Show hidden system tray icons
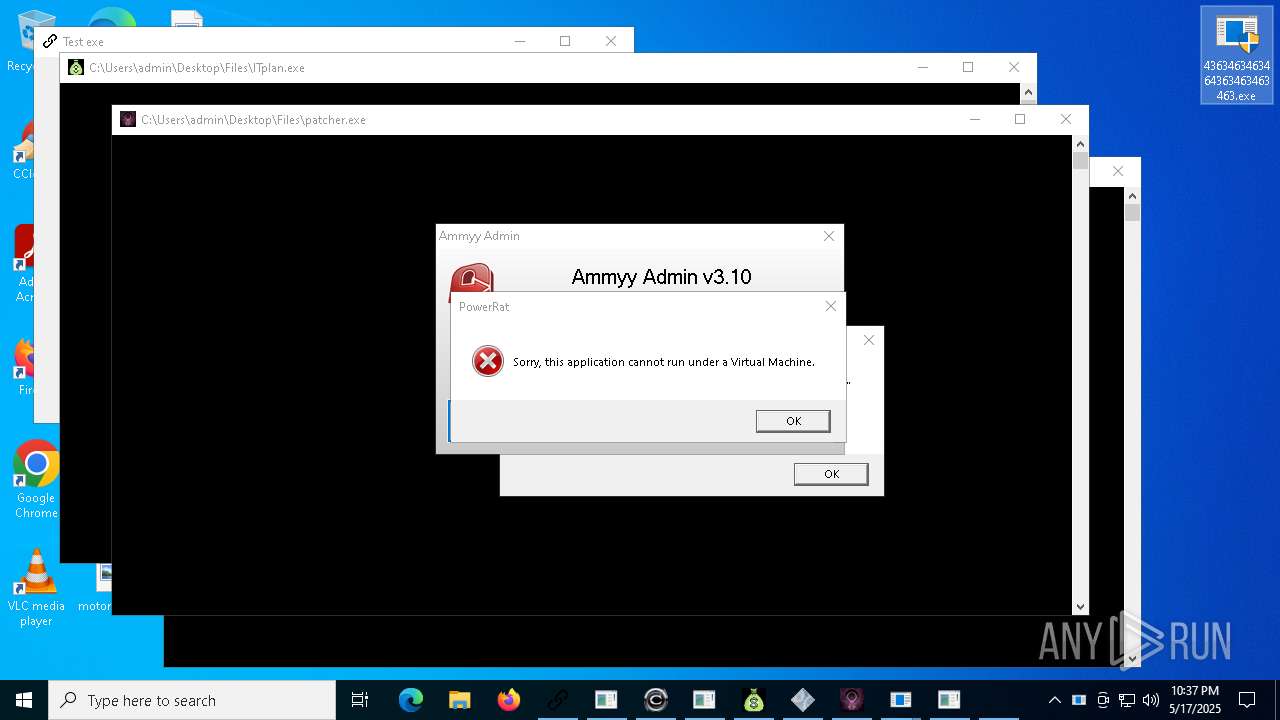This screenshot has height=720, width=1280. tap(1054, 700)
